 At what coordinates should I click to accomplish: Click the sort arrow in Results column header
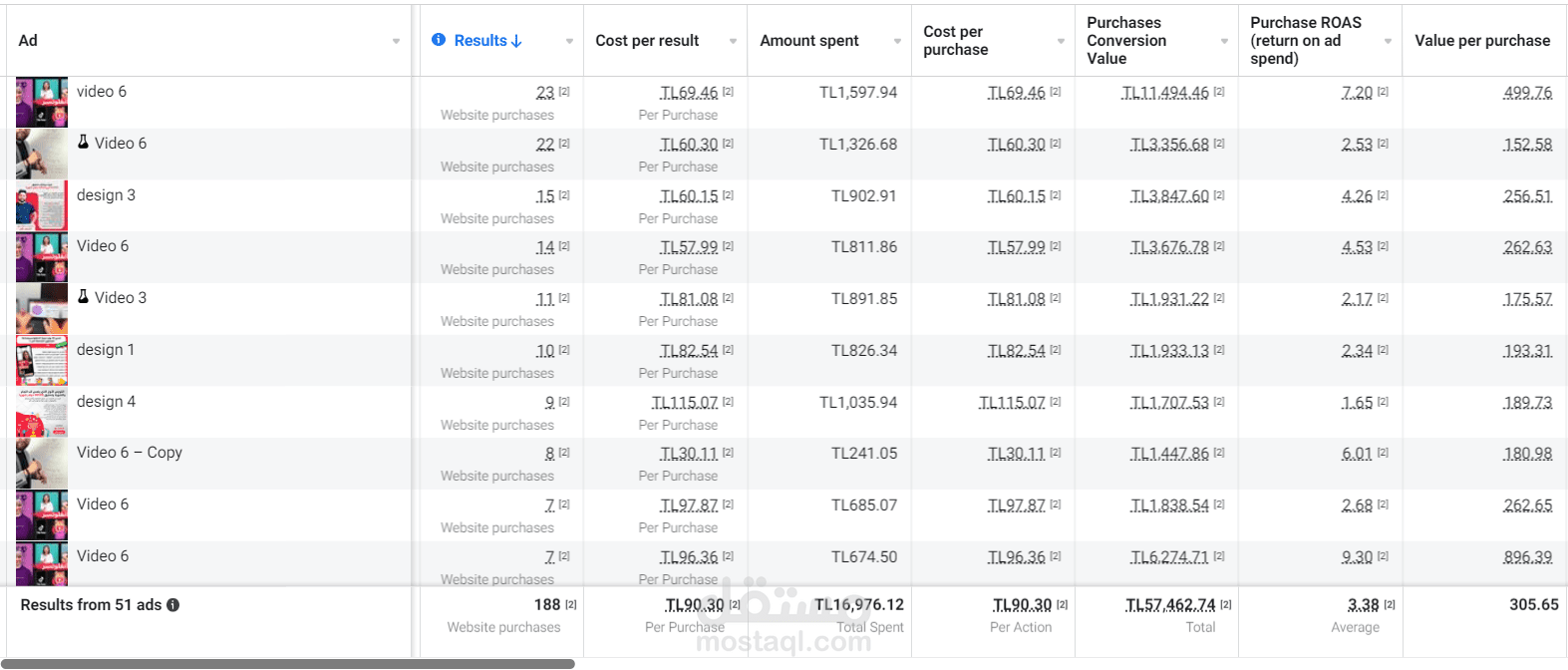pyautogui.click(x=516, y=41)
